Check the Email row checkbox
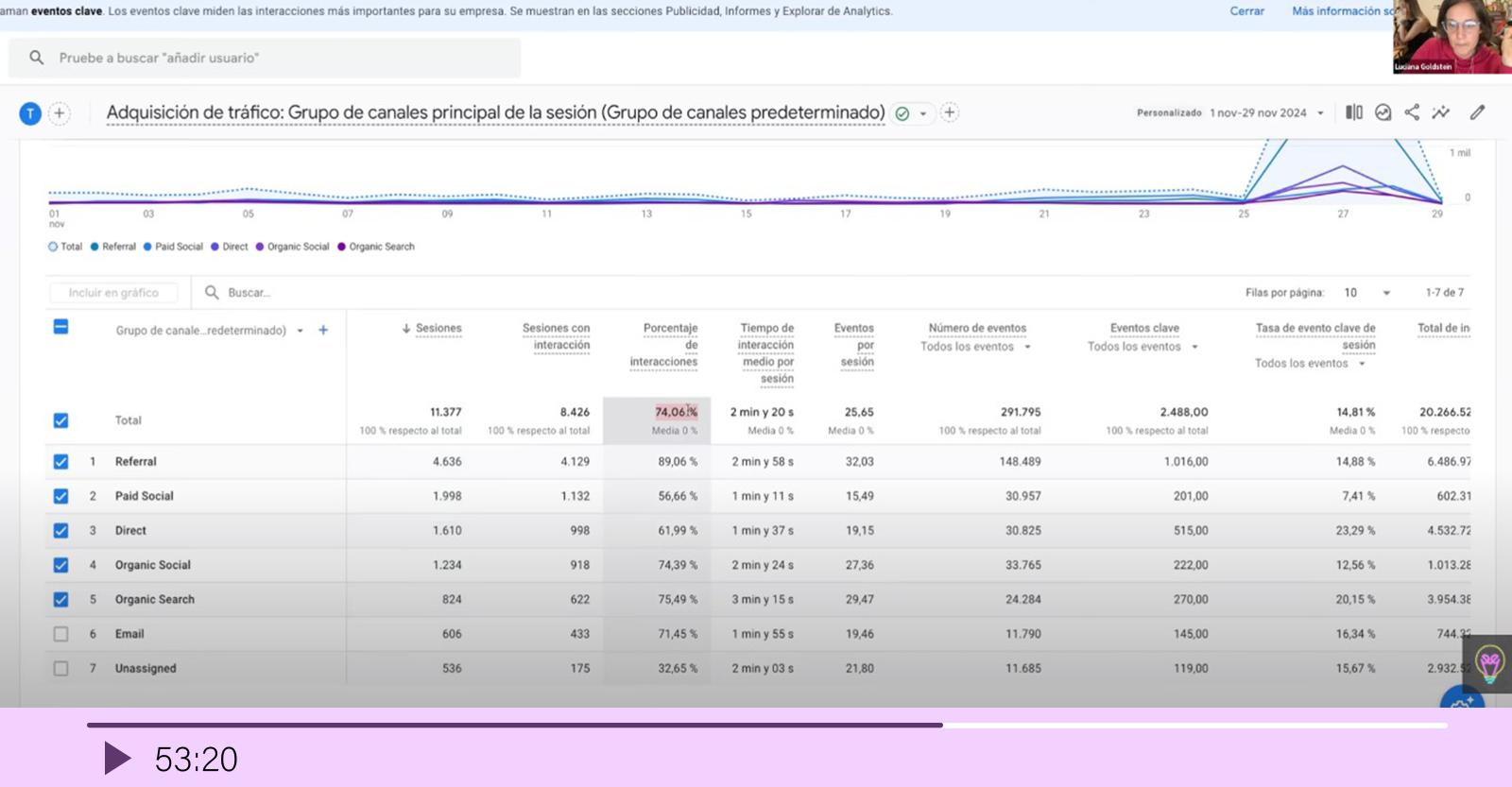1512x787 pixels. click(x=60, y=634)
